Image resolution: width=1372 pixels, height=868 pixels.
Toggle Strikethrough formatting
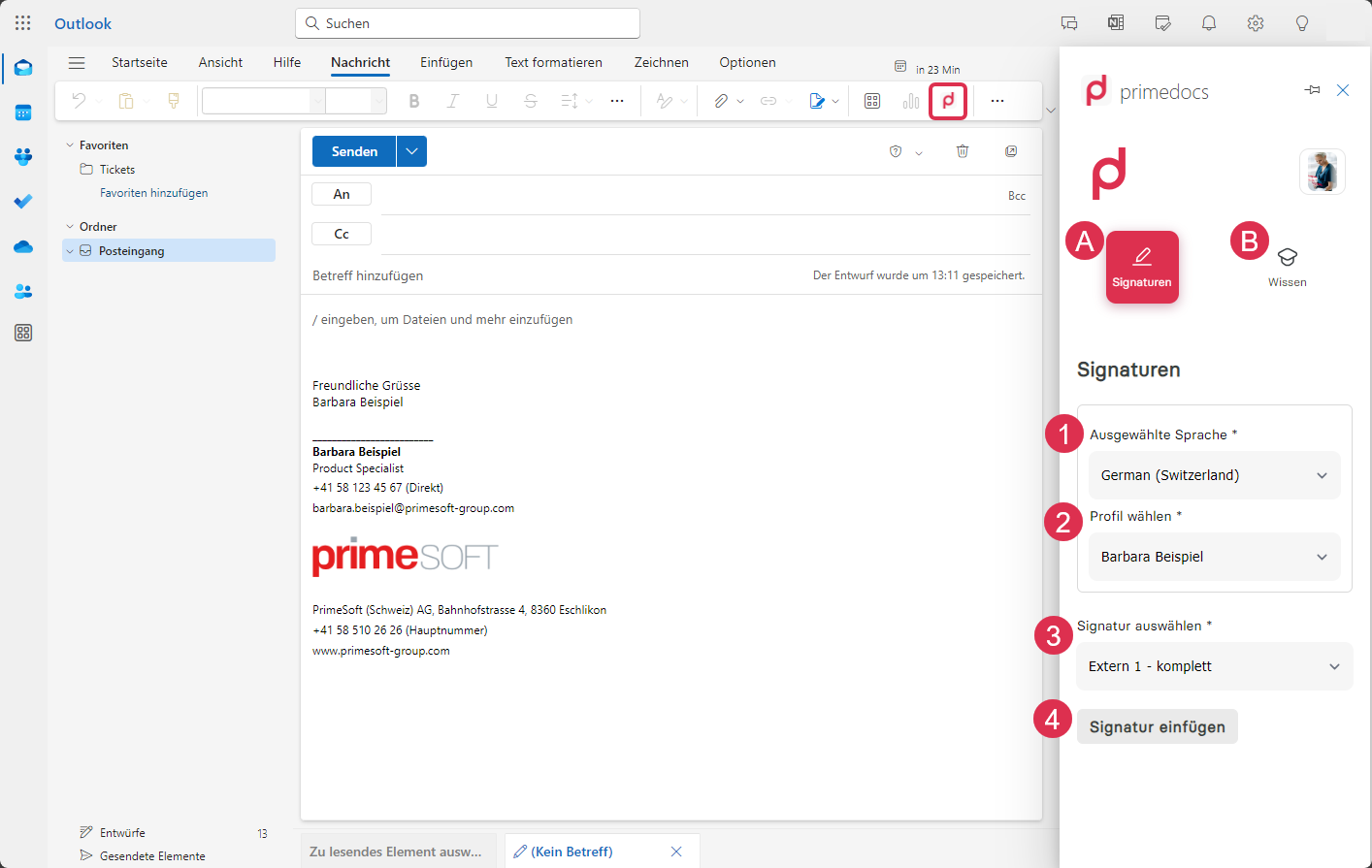point(531,101)
